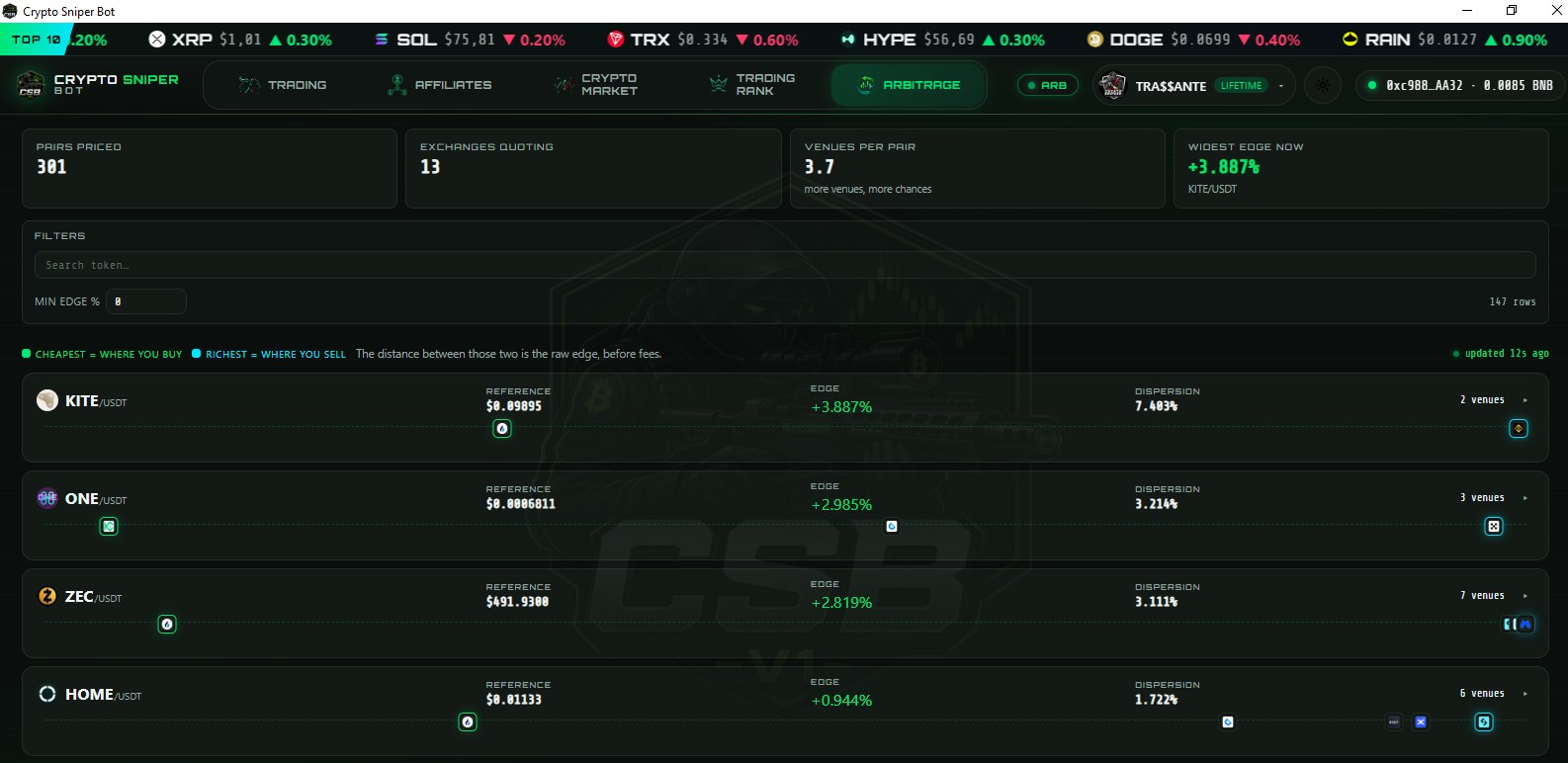The height and width of the screenshot is (763, 1568).
Task: Select HOME cheapest venue marker
Action: [x=468, y=722]
